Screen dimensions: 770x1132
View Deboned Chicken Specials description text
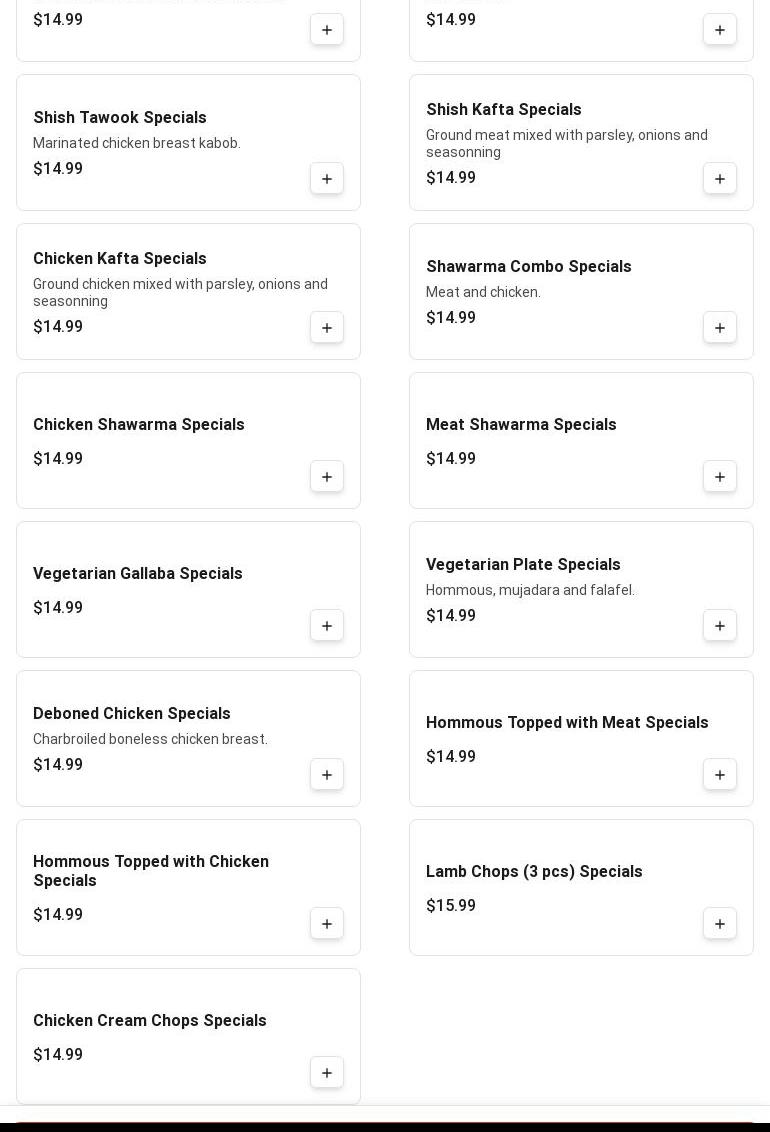pos(150,739)
